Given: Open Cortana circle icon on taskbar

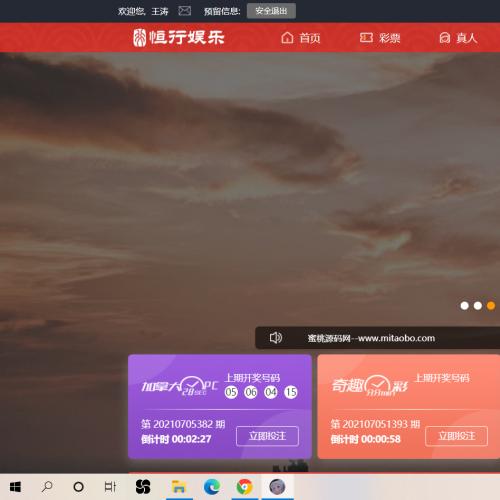Looking at the screenshot, I should pyautogui.click(x=79, y=487).
